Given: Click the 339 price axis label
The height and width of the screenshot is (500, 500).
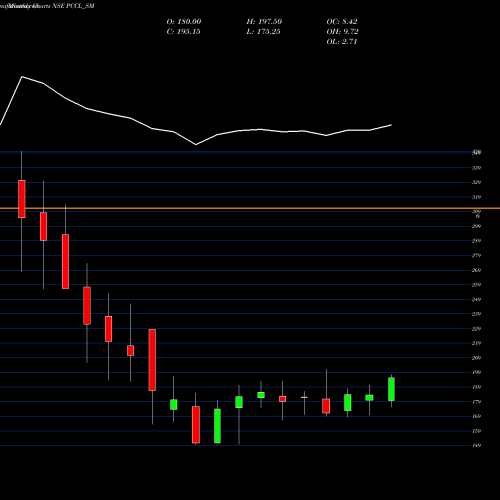Looking at the screenshot, I should pyautogui.click(x=476, y=168).
